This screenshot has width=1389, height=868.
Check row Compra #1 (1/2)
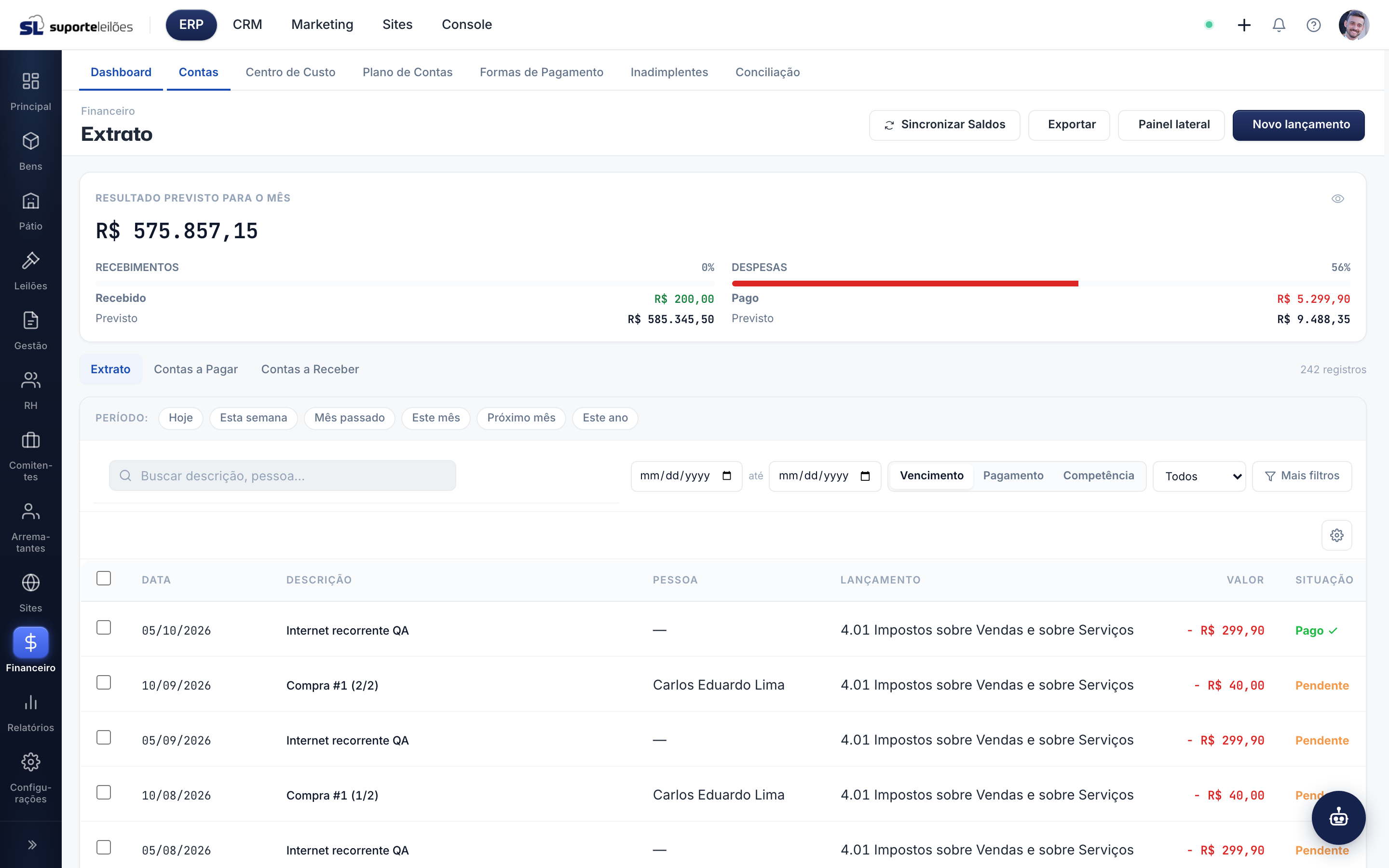click(x=104, y=792)
